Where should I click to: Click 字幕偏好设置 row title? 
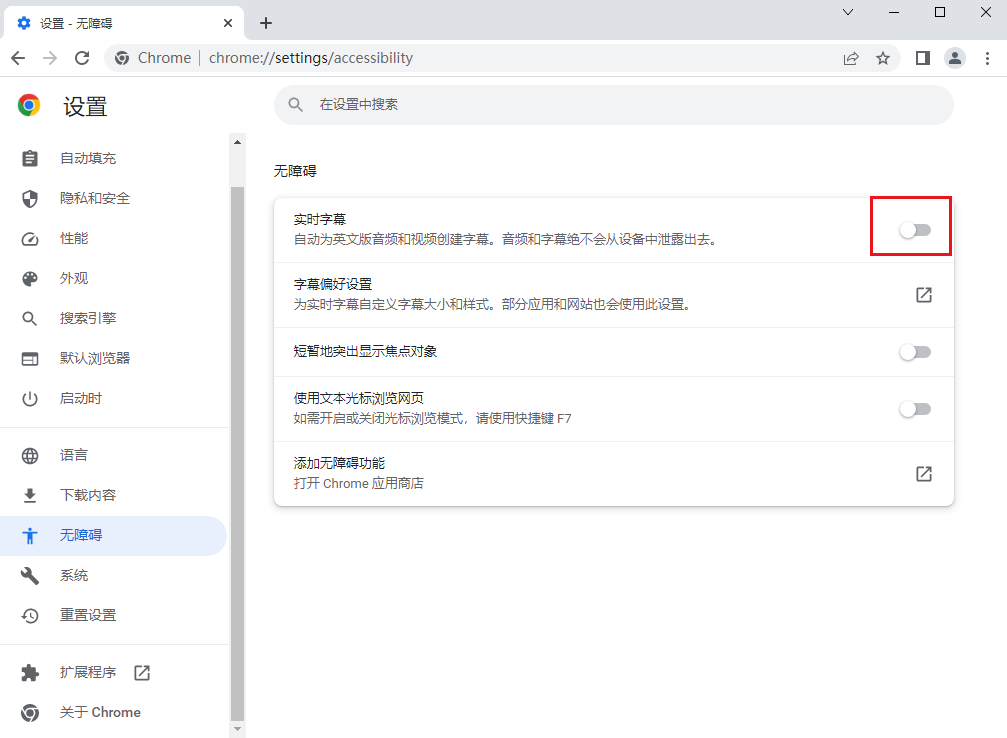[333, 284]
